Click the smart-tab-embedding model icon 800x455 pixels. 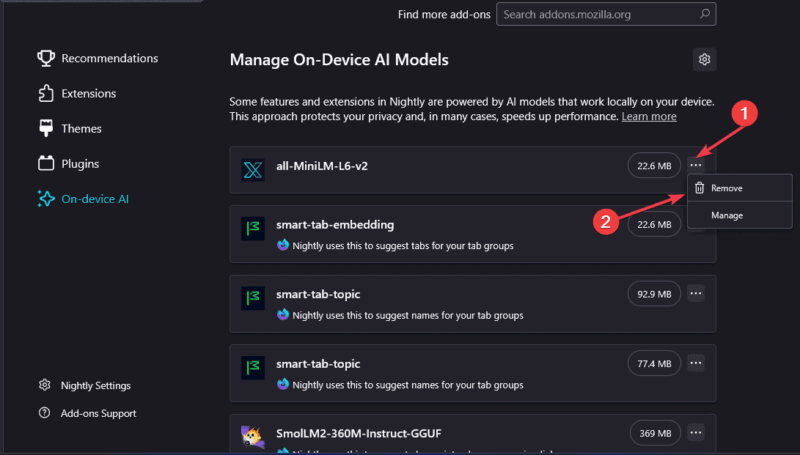[253, 229]
